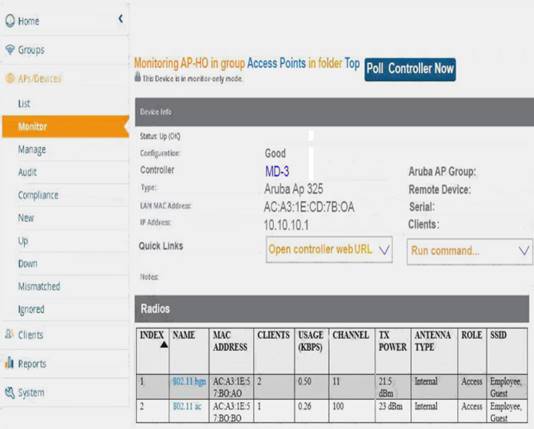Open the Home menu item

pyautogui.click(x=29, y=21)
